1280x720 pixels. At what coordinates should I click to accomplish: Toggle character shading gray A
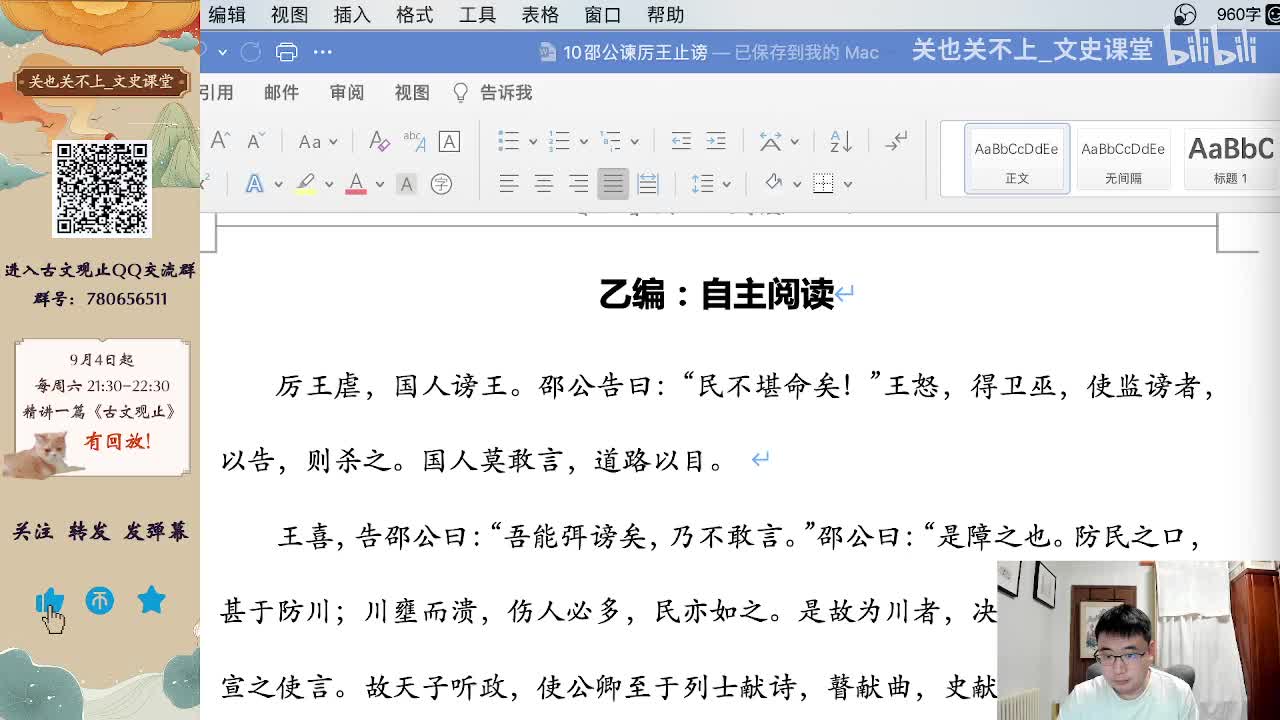point(406,184)
